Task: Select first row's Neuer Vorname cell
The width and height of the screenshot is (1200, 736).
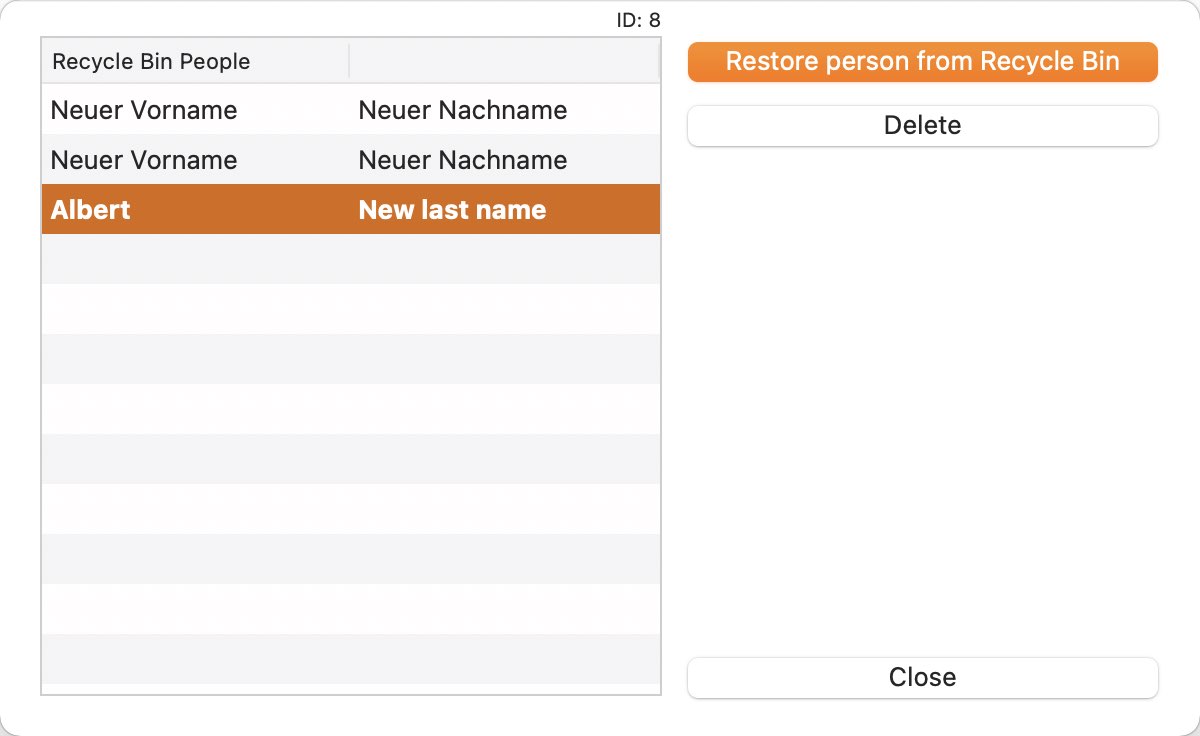Action: [x=144, y=110]
